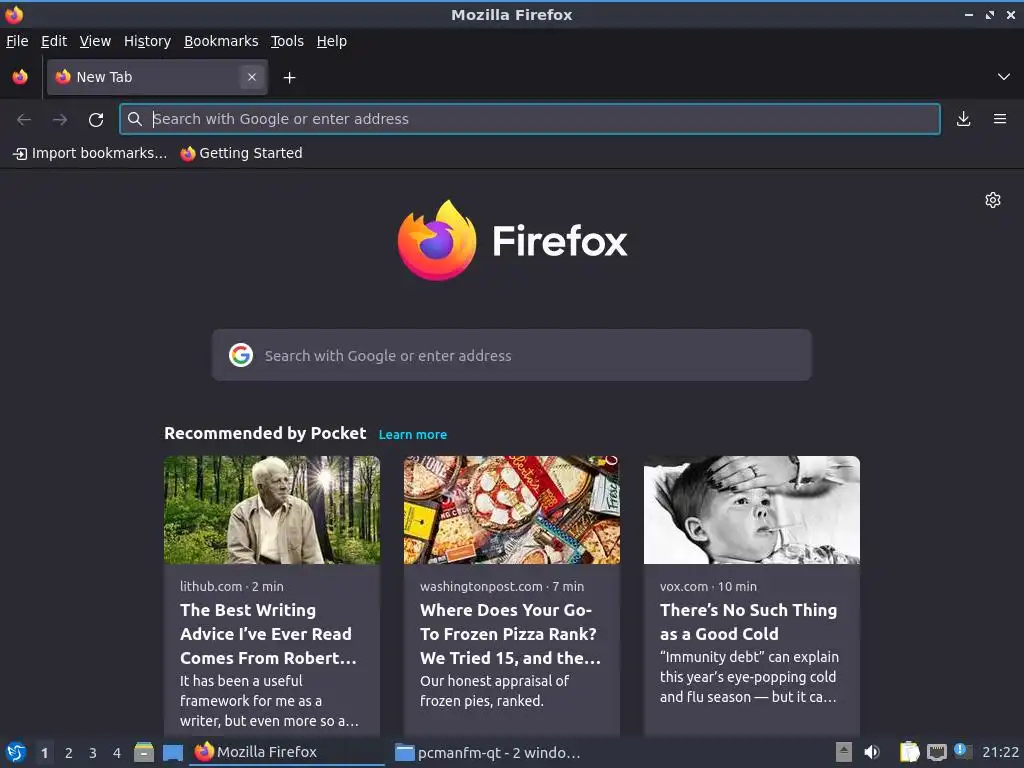
Task: Click washingtonpost.com source label
Action: [x=481, y=586]
